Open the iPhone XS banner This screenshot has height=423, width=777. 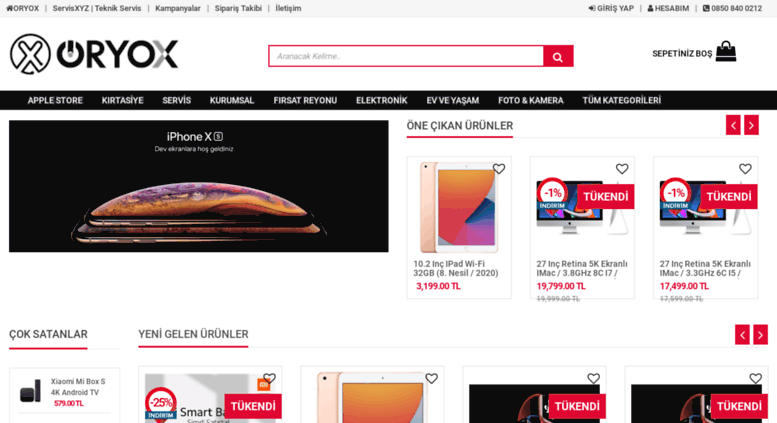199,186
